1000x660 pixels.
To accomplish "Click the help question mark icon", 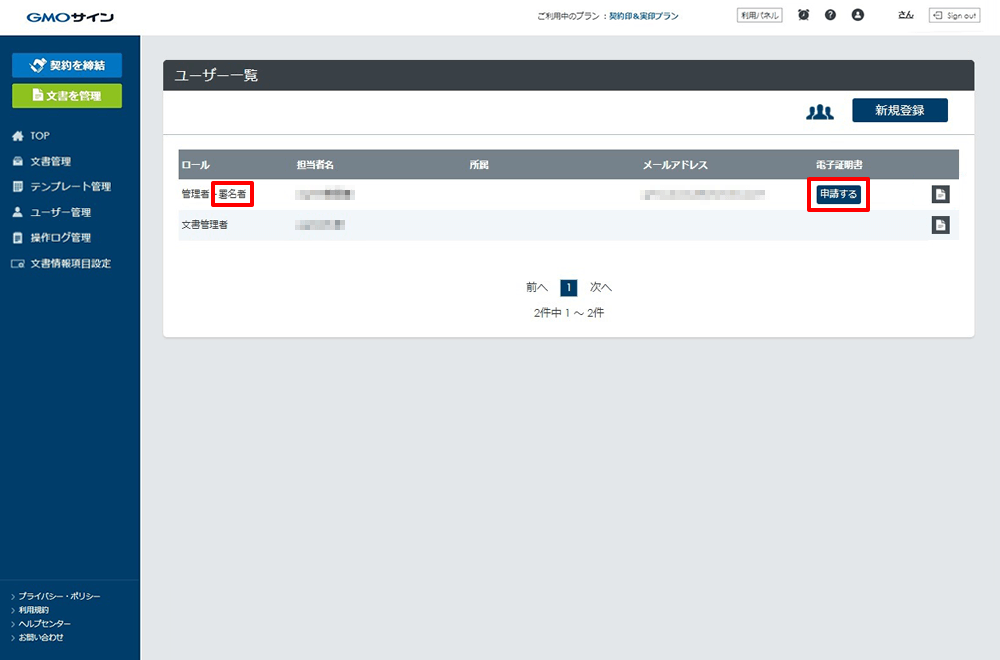I will click(830, 15).
